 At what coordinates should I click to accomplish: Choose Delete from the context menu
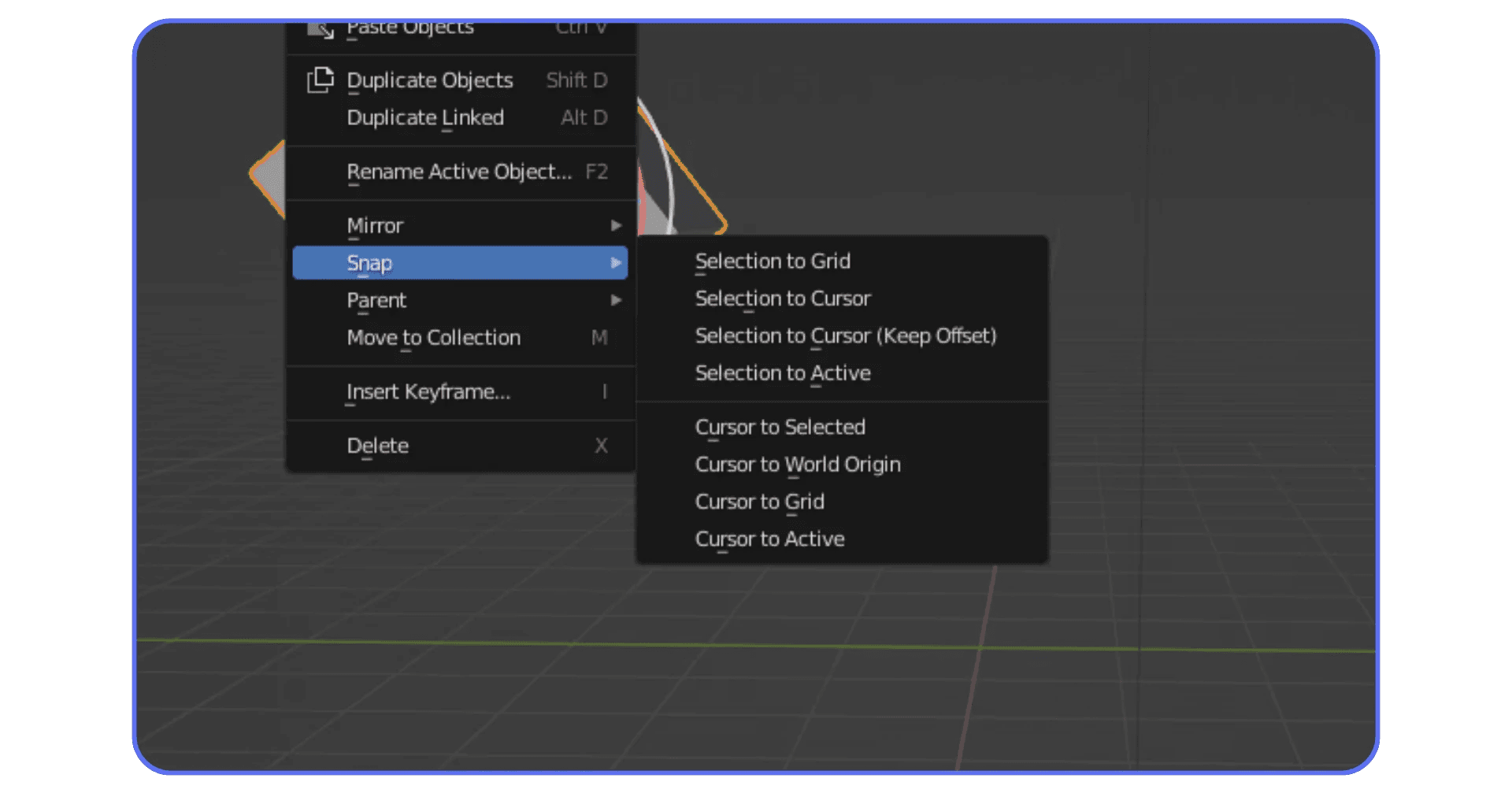click(x=460, y=446)
